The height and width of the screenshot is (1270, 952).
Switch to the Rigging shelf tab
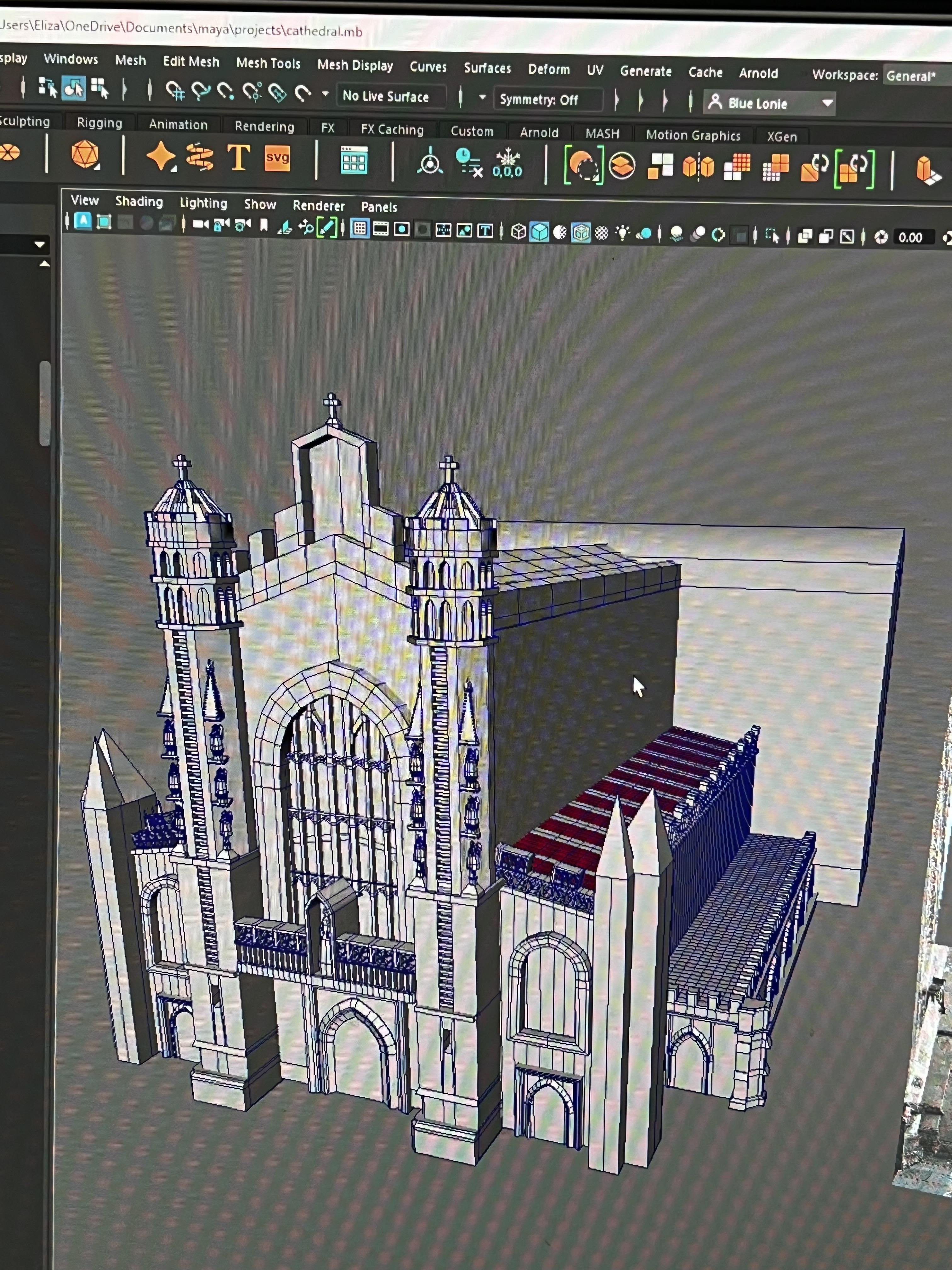[99, 123]
